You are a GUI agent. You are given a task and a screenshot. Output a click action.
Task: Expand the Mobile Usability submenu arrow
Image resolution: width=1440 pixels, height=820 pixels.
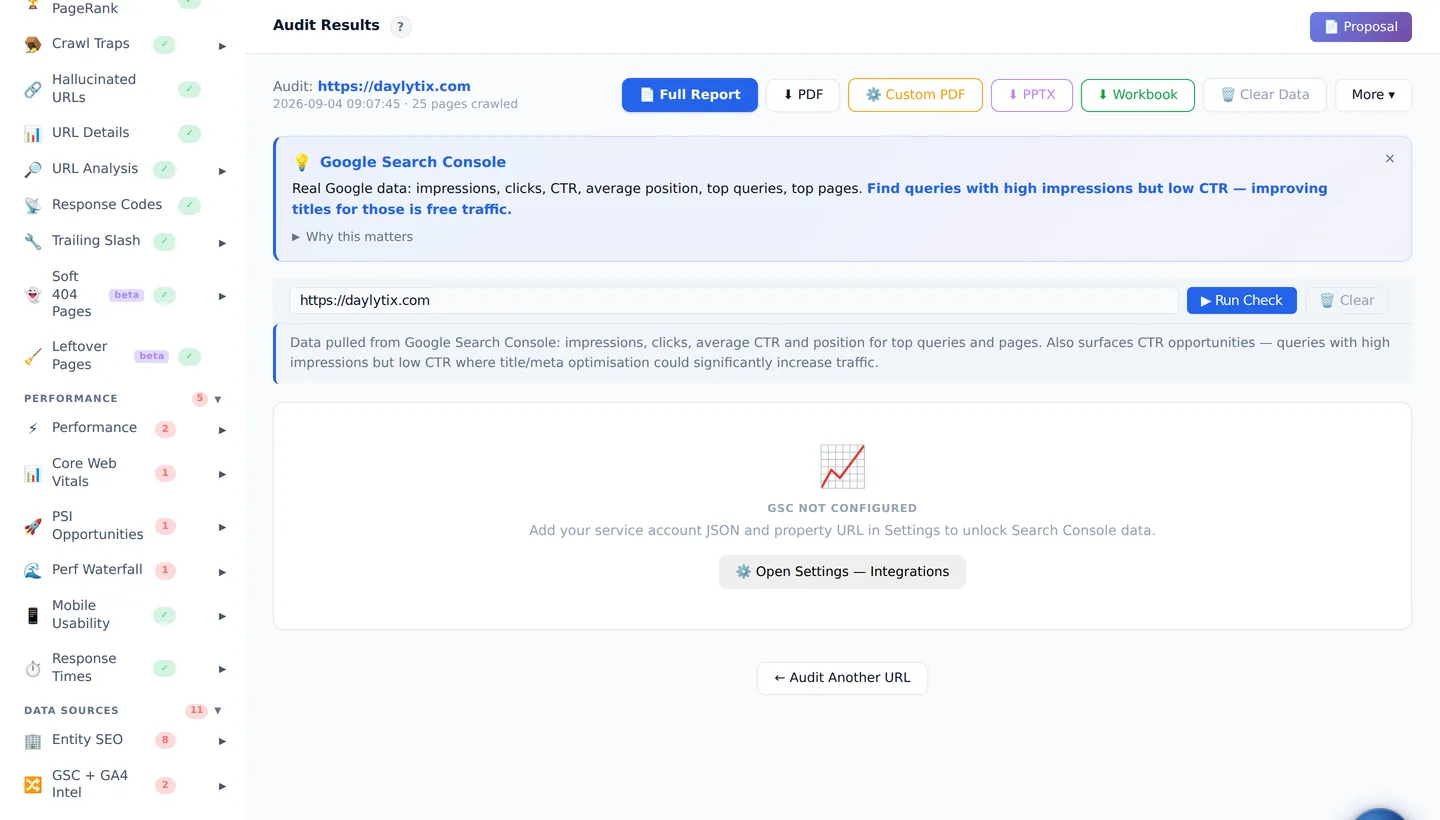[x=222, y=617]
